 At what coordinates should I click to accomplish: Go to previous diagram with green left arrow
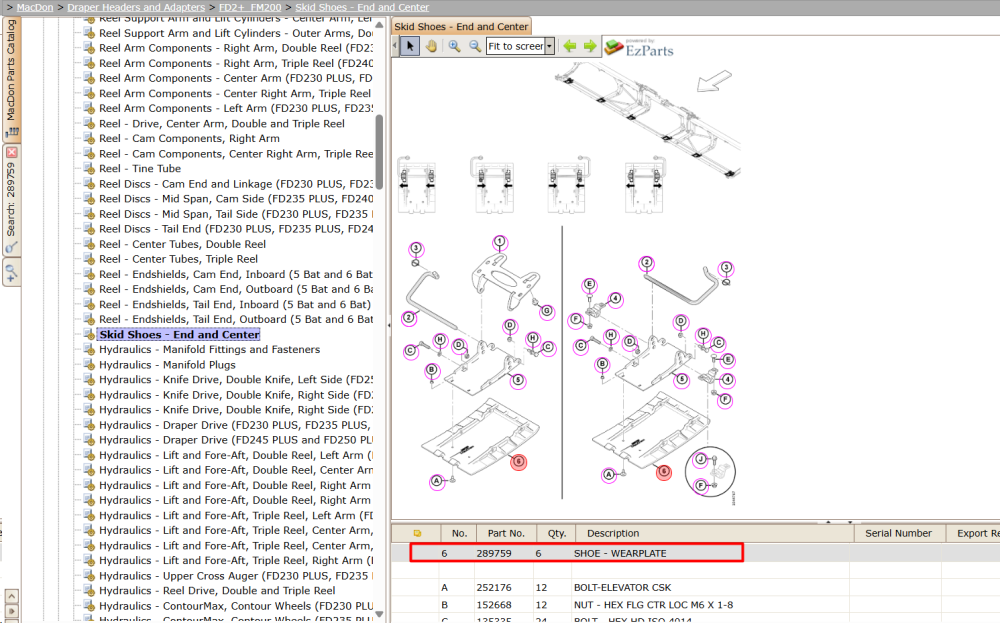pos(570,46)
